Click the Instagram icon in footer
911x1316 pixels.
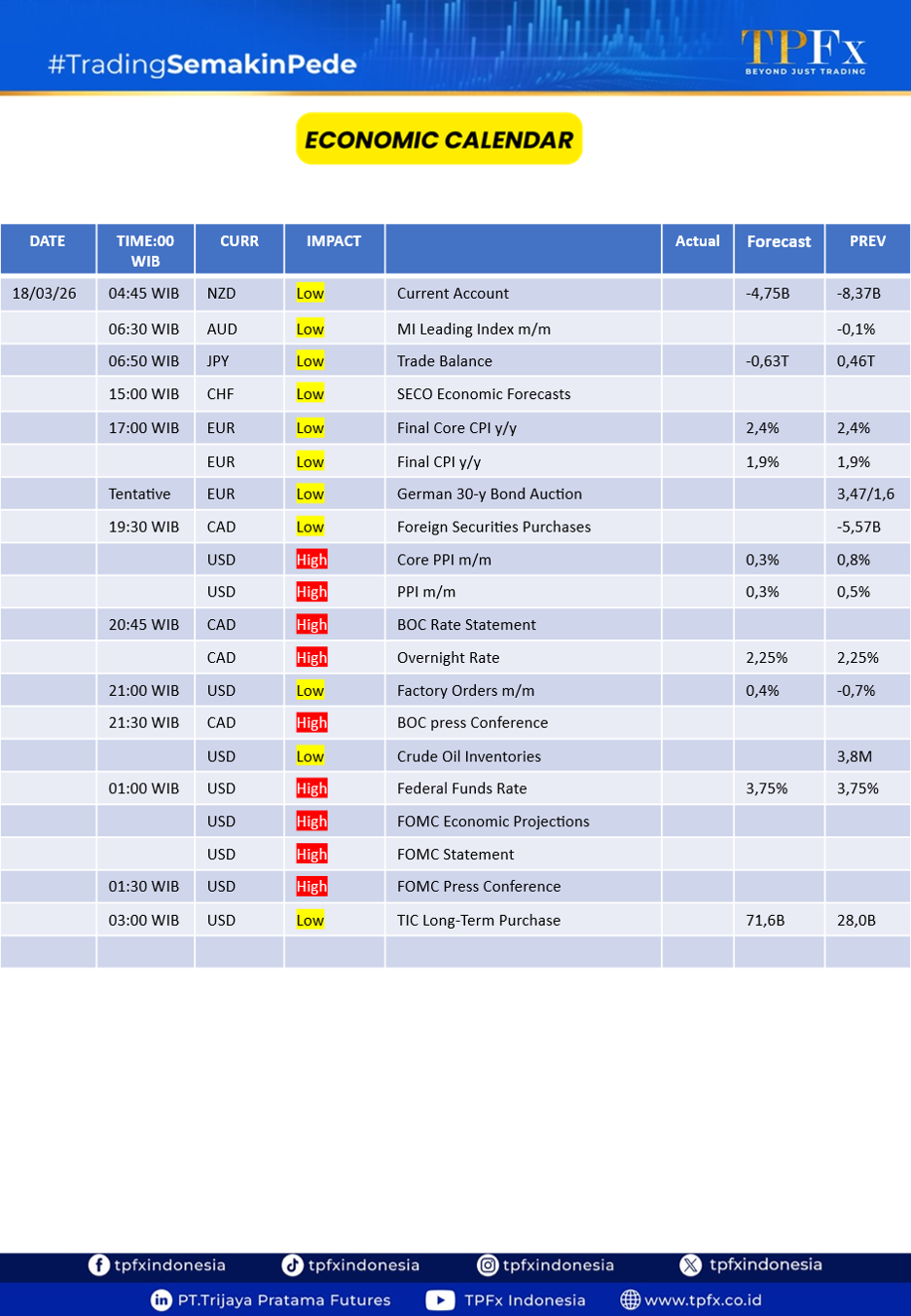pos(488,1264)
